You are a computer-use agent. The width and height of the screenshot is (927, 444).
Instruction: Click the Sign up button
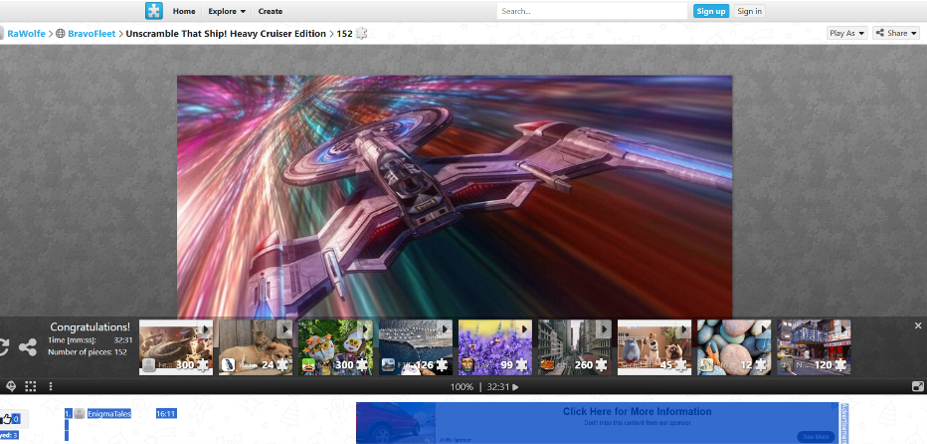pos(711,11)
